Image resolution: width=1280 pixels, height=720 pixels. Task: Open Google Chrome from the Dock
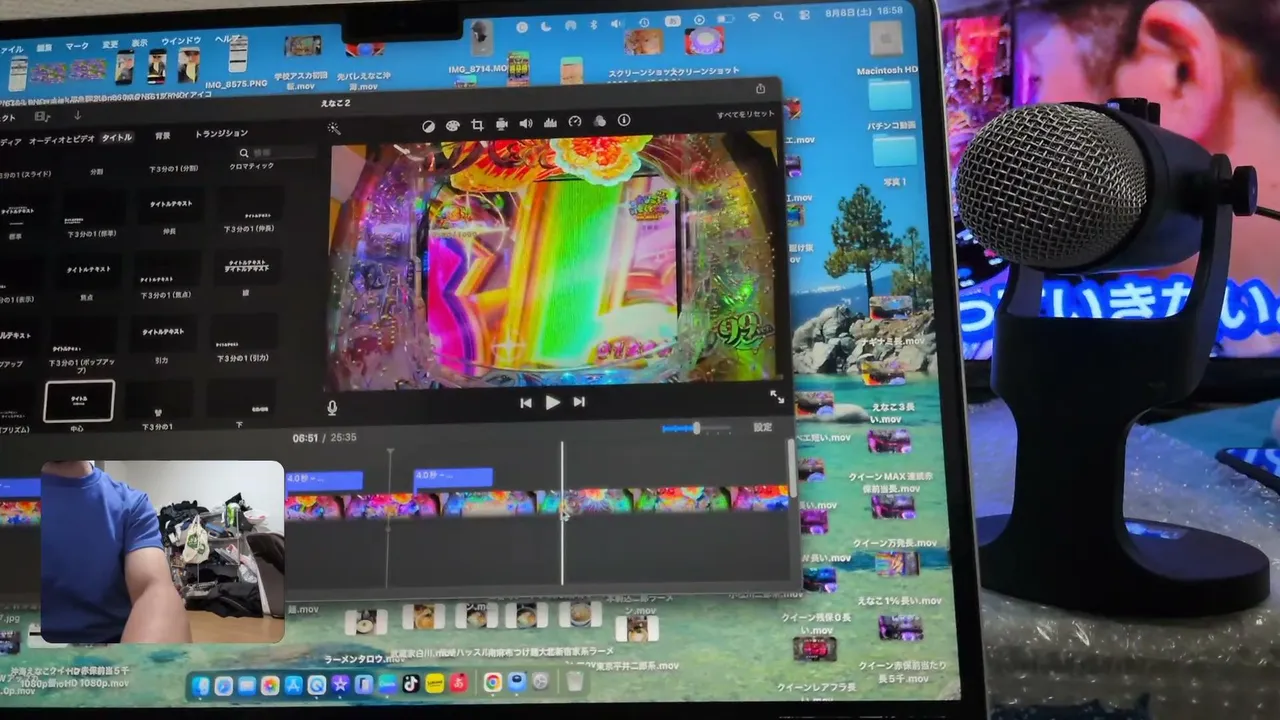492,683
